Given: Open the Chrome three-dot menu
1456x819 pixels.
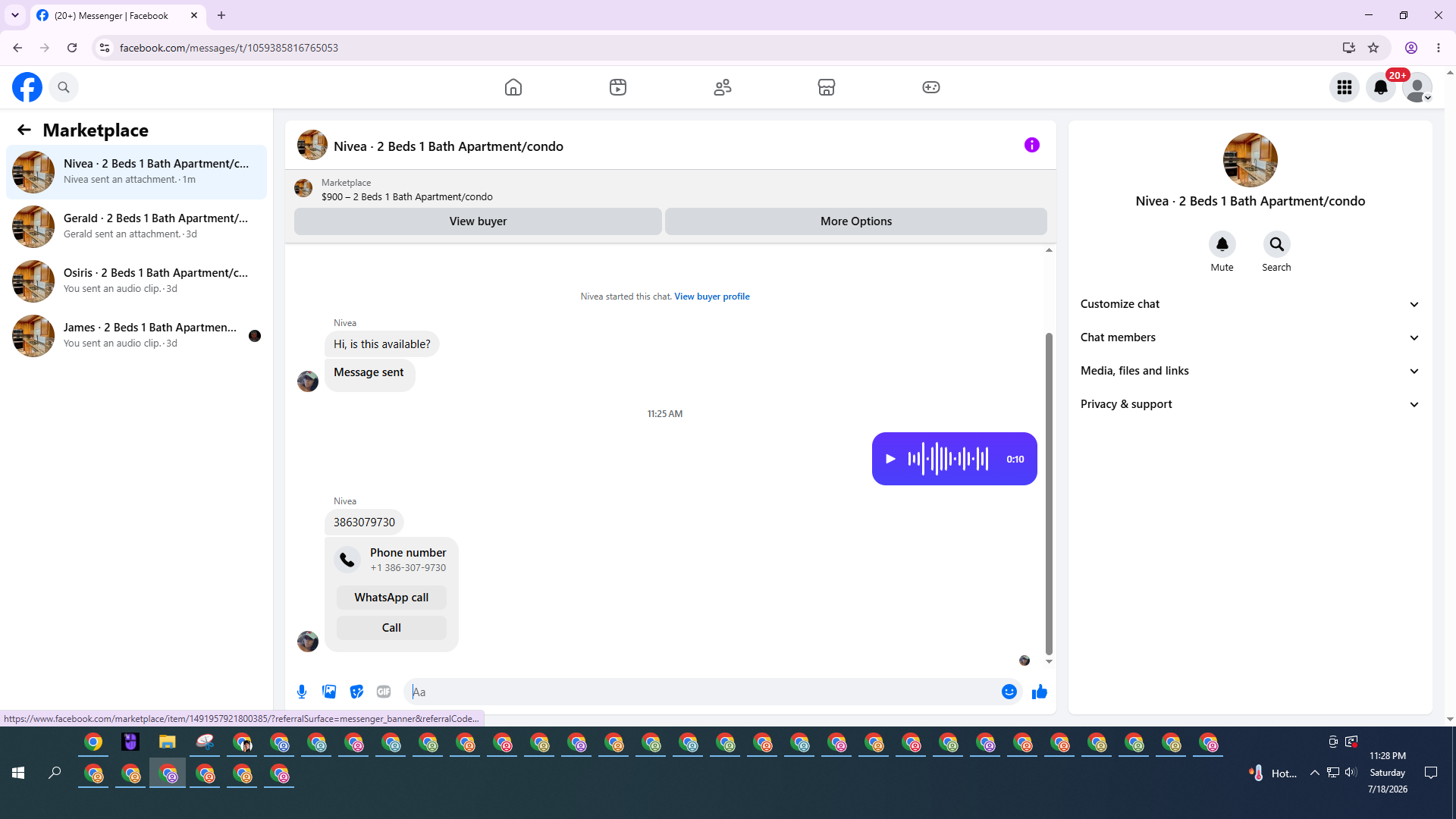Looking at the screenshot, I should pos(1439,48).
